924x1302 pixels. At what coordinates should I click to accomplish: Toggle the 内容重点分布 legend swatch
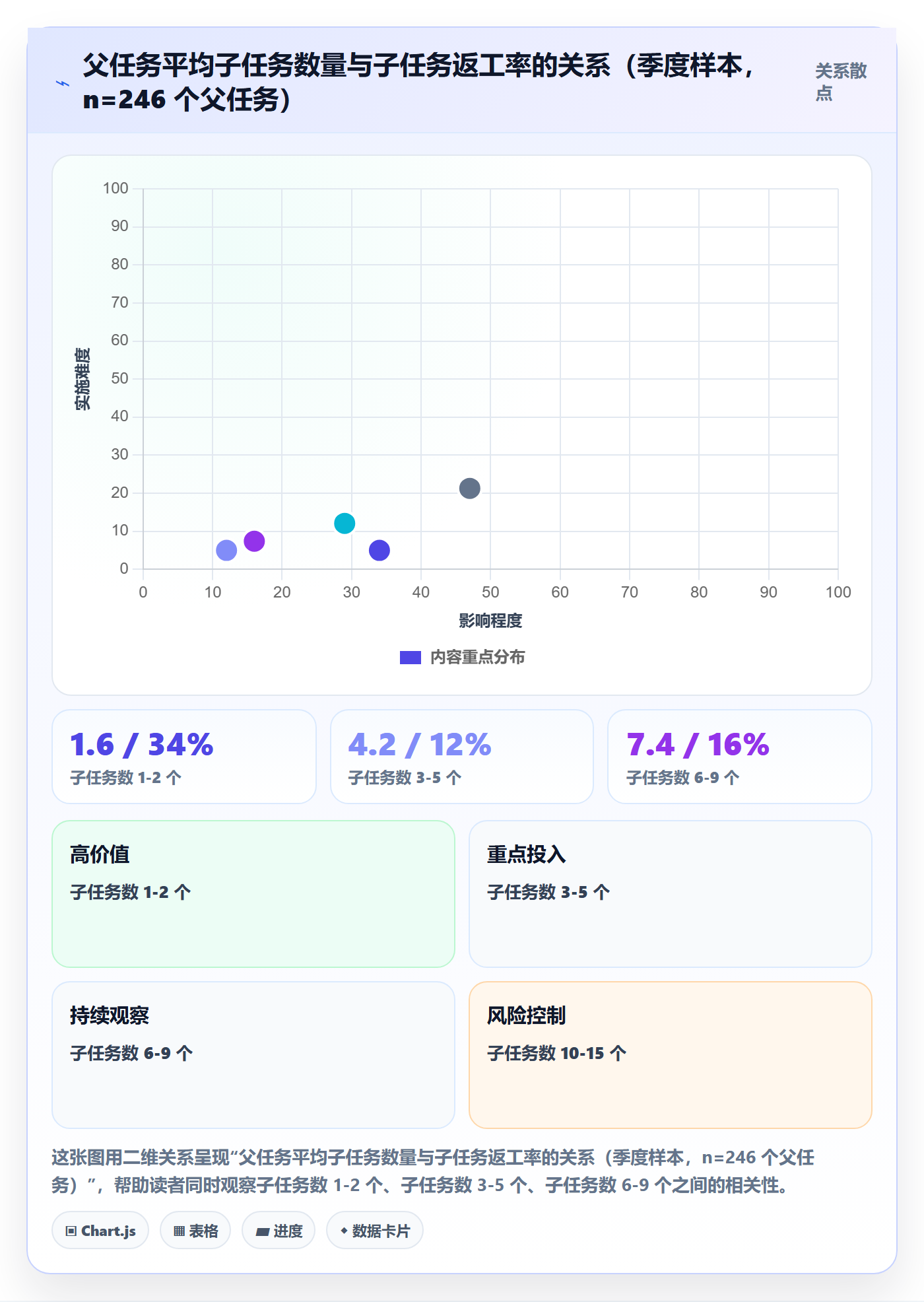[411, 658]
